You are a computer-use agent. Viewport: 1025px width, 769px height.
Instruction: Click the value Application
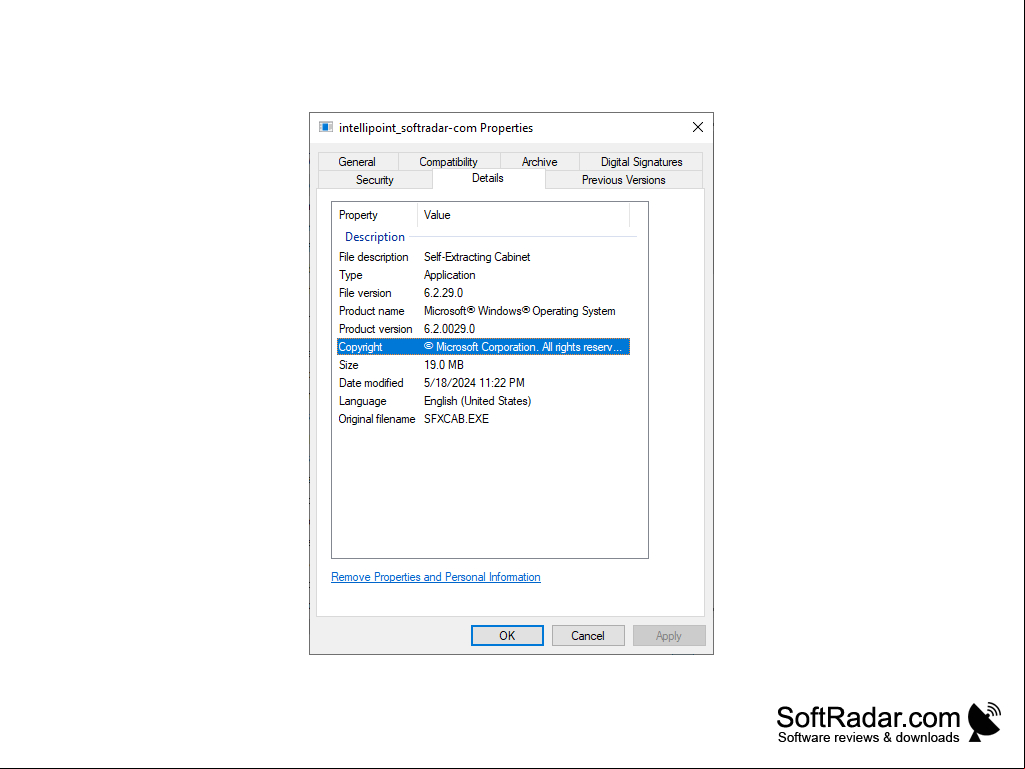click(450, 275)
